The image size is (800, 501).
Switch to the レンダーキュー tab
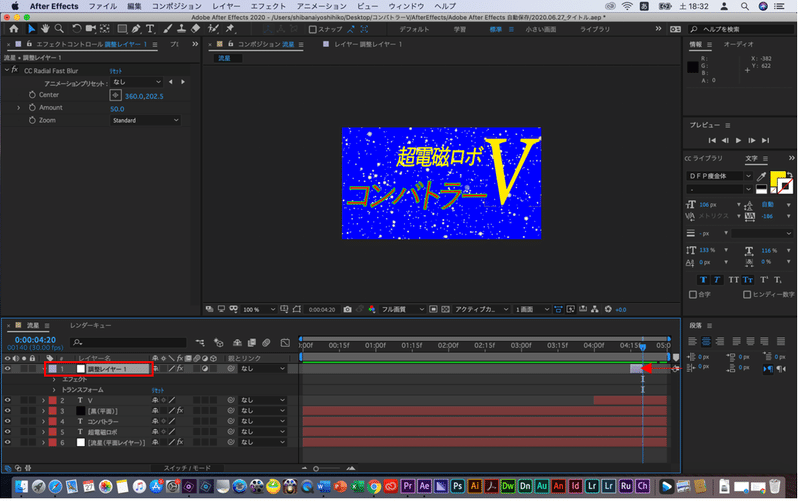click(90, 325)
